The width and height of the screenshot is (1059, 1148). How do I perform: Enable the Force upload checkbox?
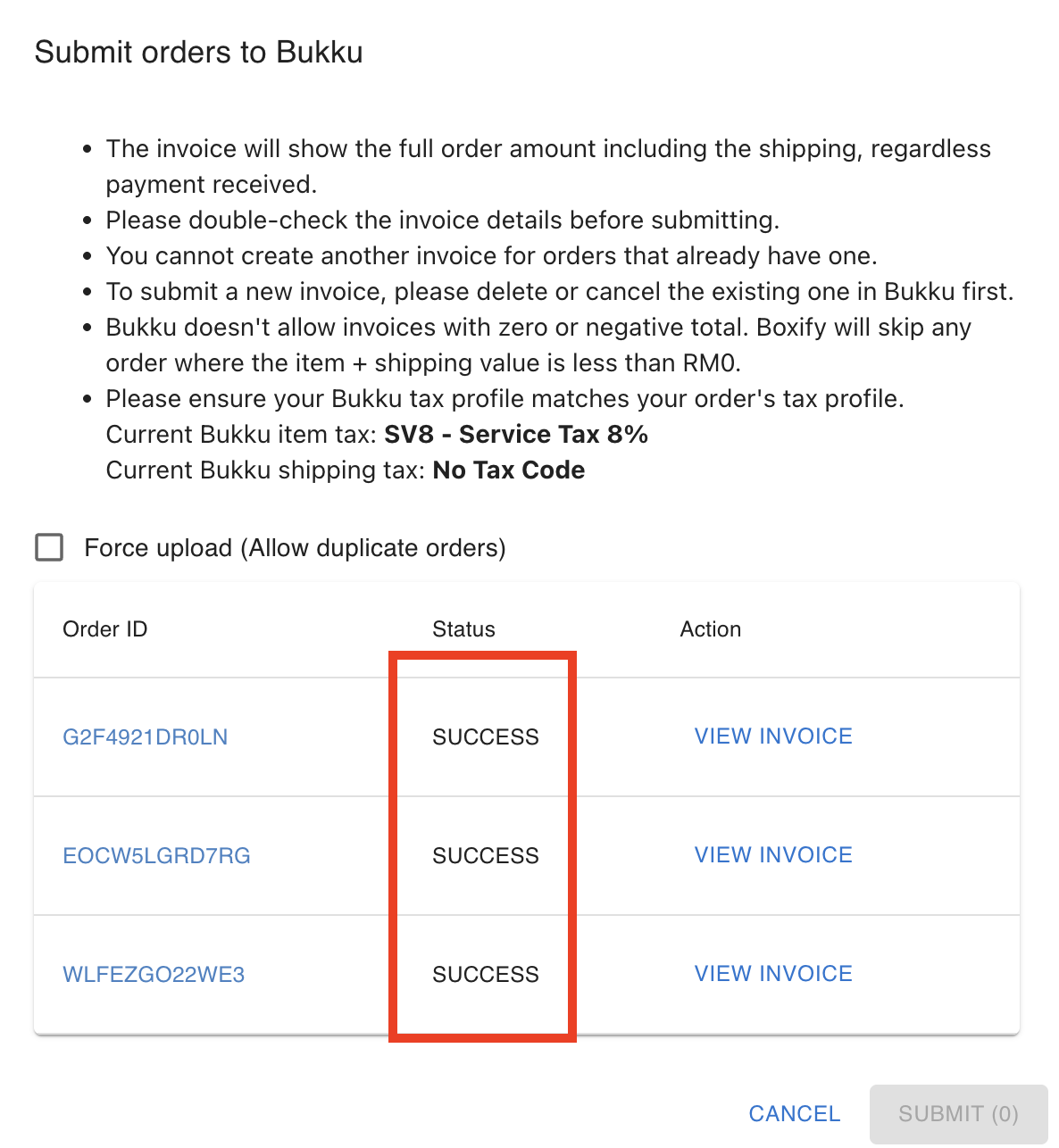point(49,547)
